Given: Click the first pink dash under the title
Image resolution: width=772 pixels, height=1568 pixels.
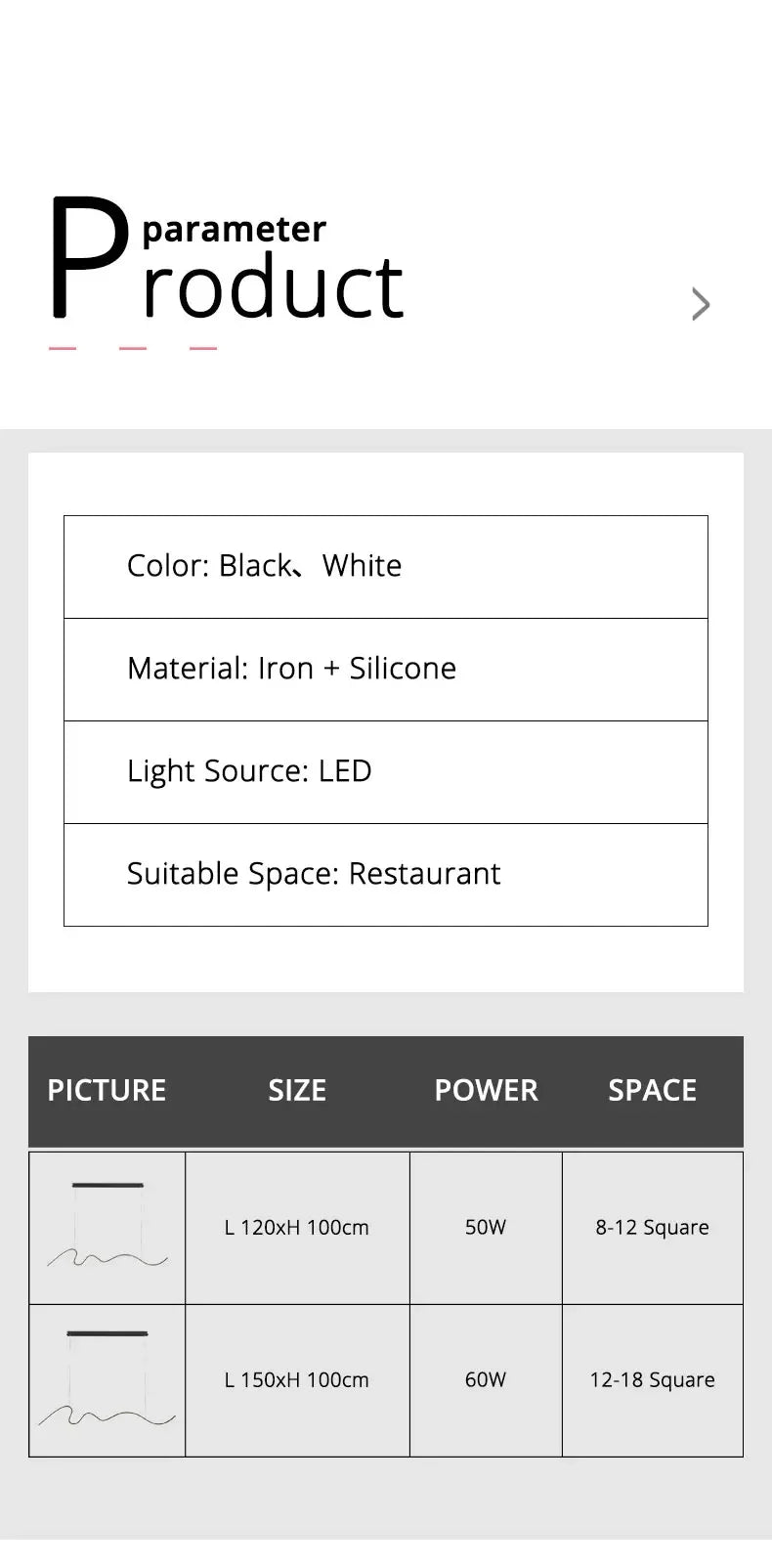Looking at the screenshot, I should [x=63, y=348].
